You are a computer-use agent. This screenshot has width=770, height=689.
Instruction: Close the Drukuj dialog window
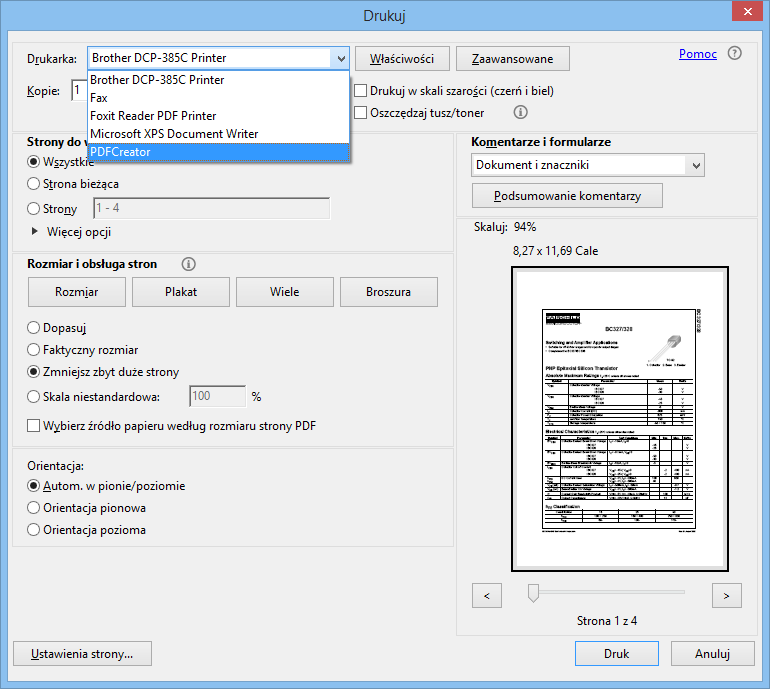pos(745,13)
